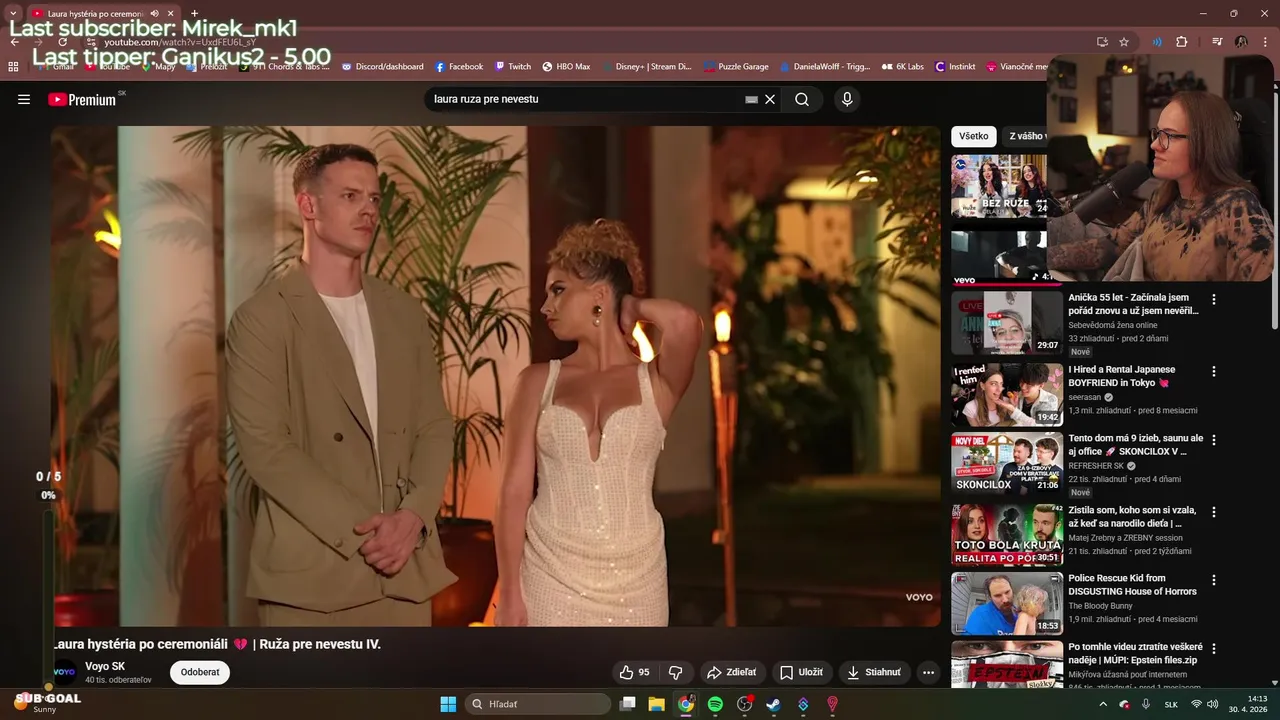Open Chrome media controls icon

click(x=1217, y=42)
